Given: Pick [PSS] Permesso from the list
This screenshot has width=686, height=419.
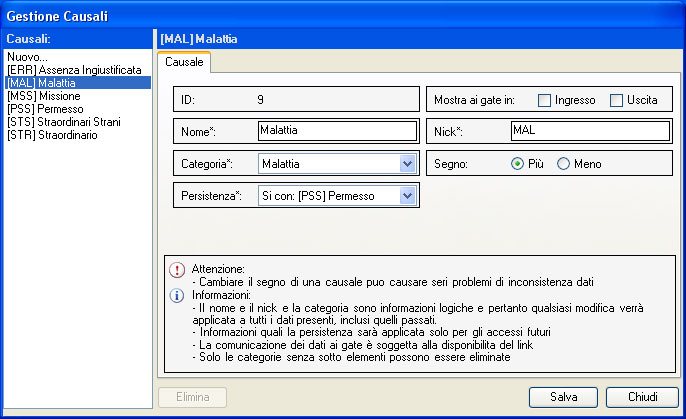Looking at the screenshot, I should [x=44, y=109].
